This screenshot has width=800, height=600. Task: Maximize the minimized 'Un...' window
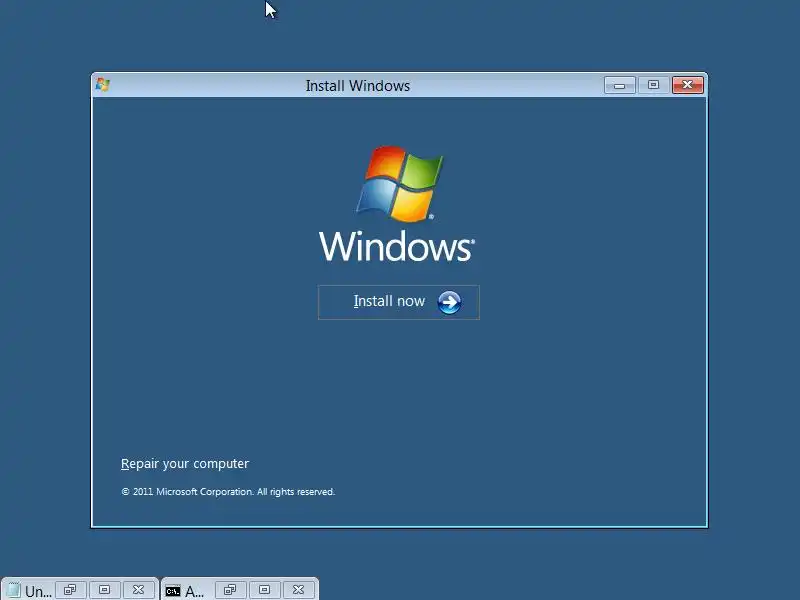104,590
